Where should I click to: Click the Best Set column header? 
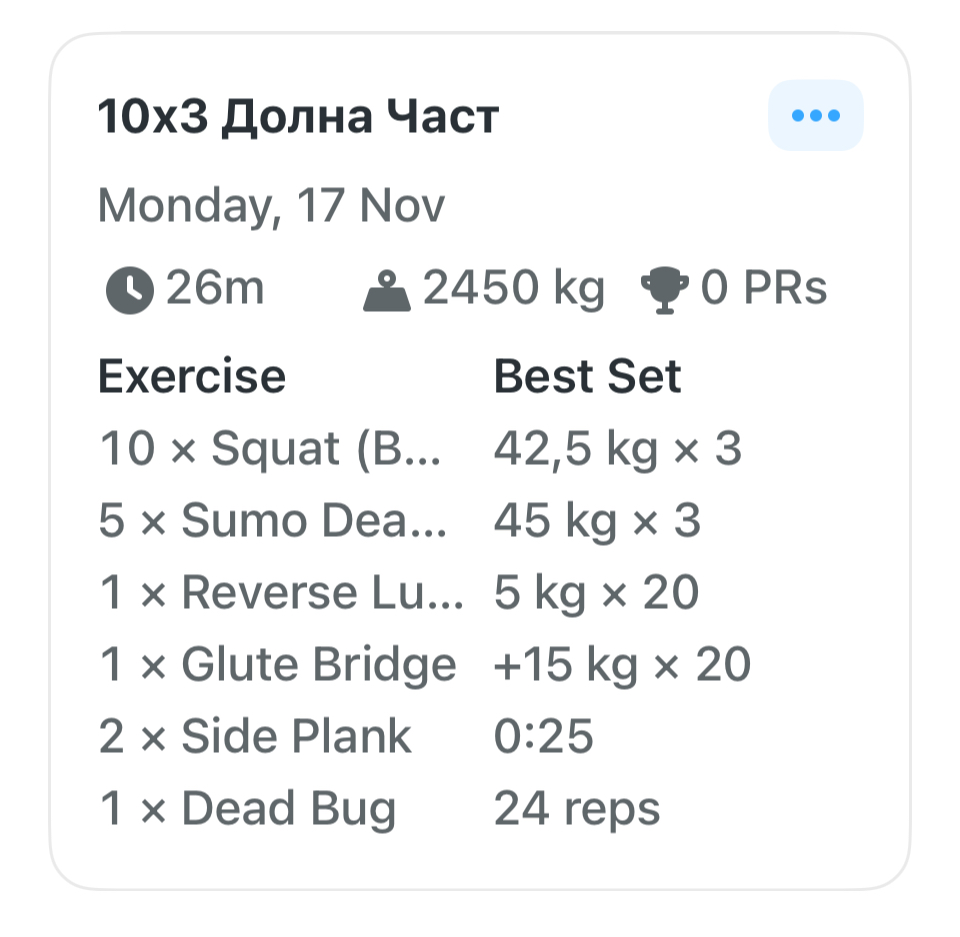click(x=588, y=377)
